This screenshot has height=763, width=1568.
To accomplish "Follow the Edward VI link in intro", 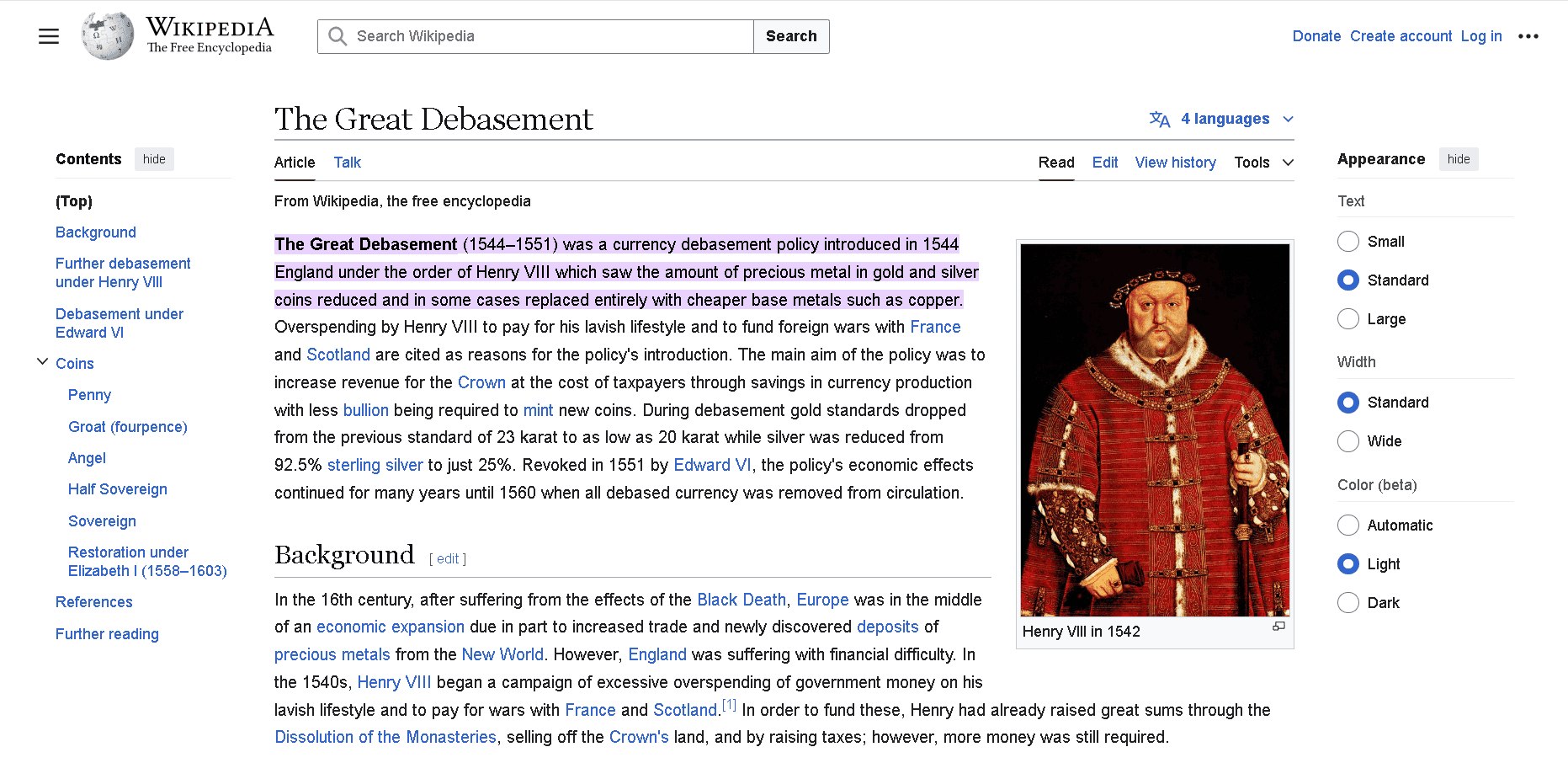I will [712, 465].
